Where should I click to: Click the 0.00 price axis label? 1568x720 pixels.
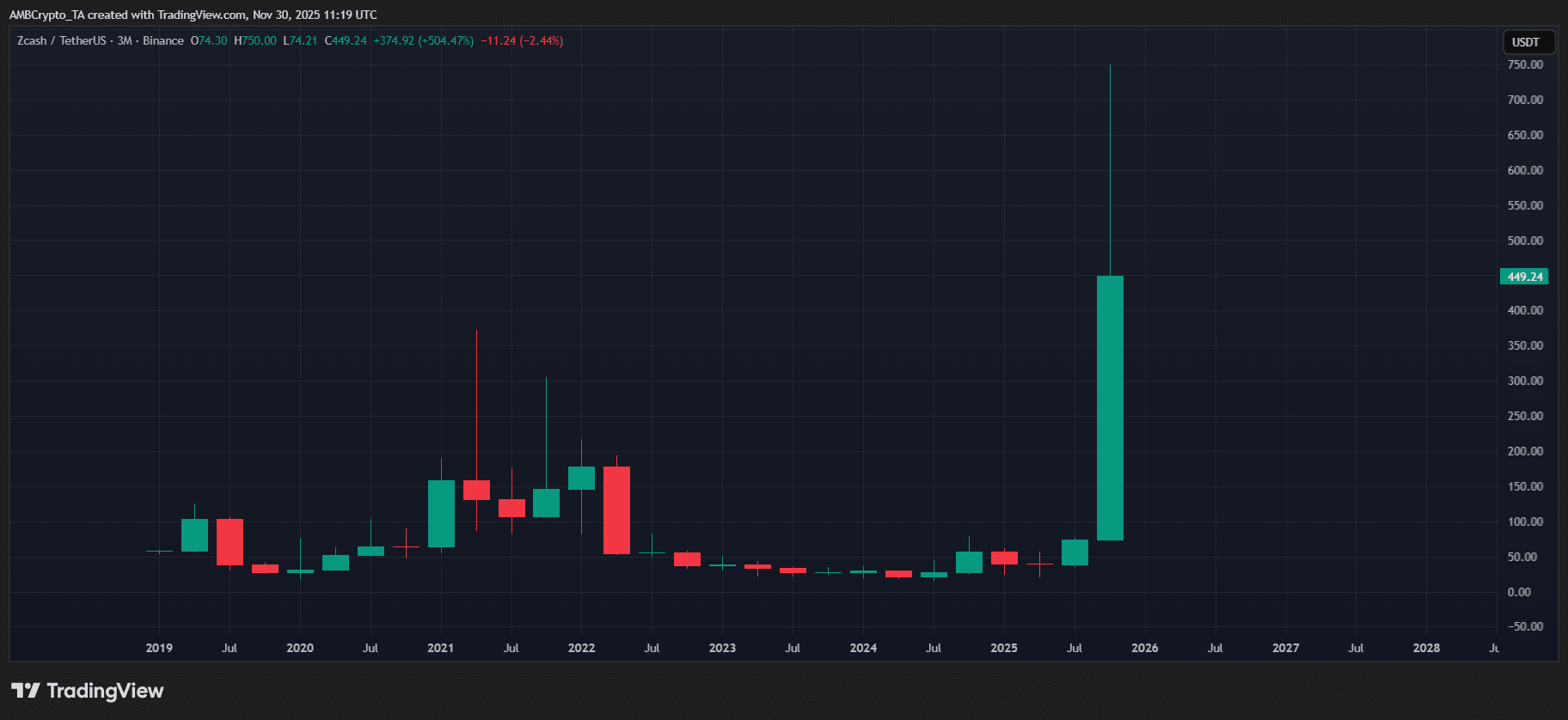click(x=1519, y=592)
